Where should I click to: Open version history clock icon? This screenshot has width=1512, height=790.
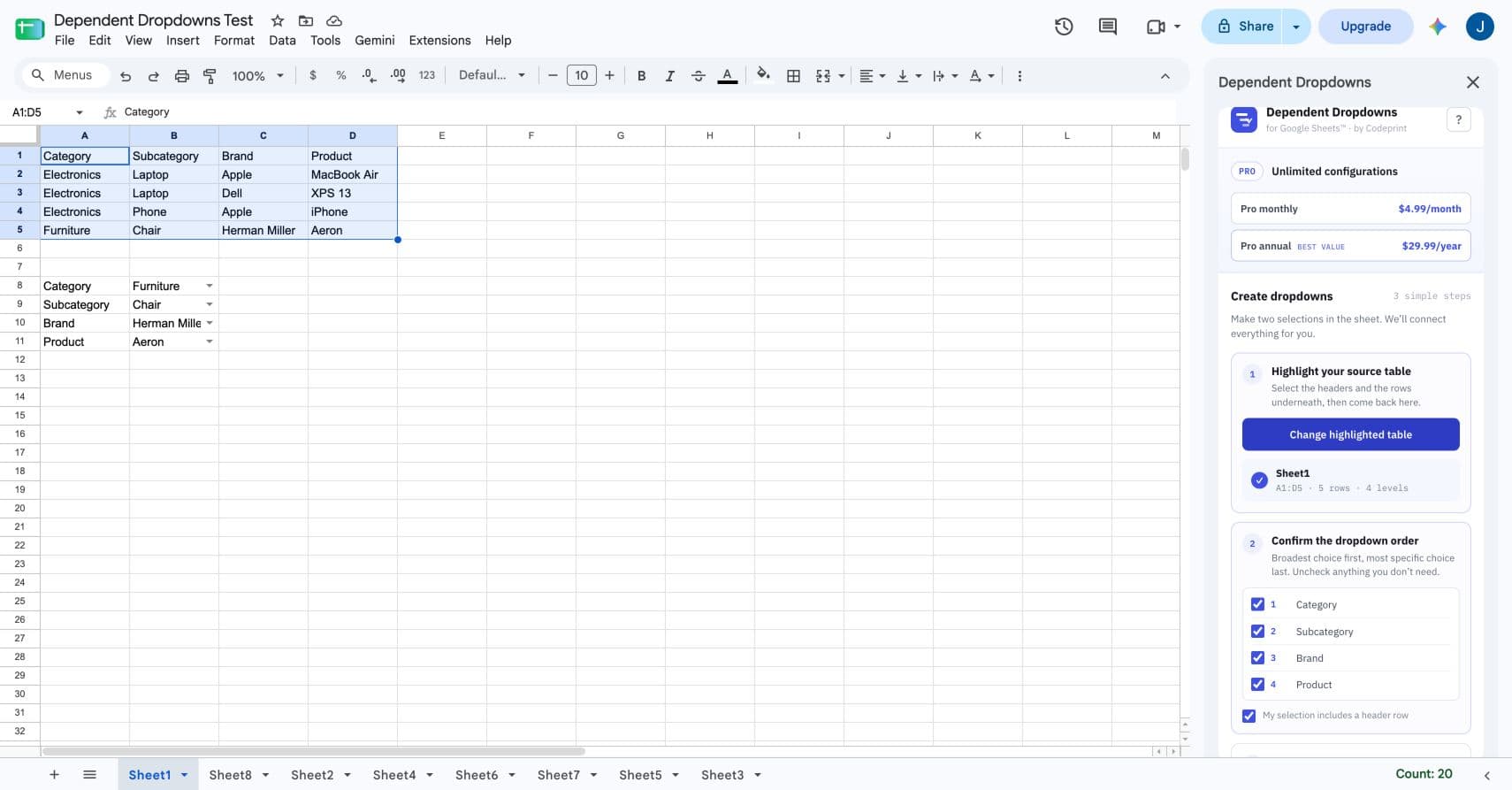coord(1064,27)
